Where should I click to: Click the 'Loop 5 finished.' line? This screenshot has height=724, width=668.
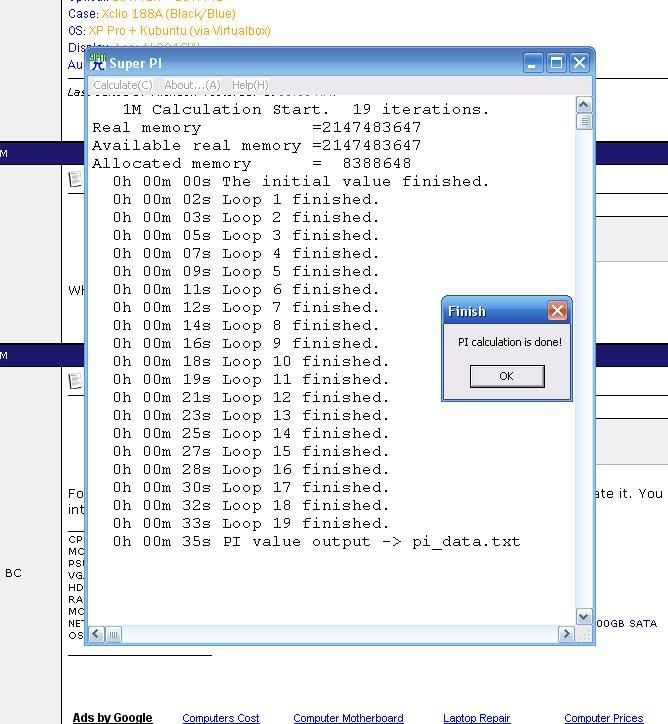[246, 272]
